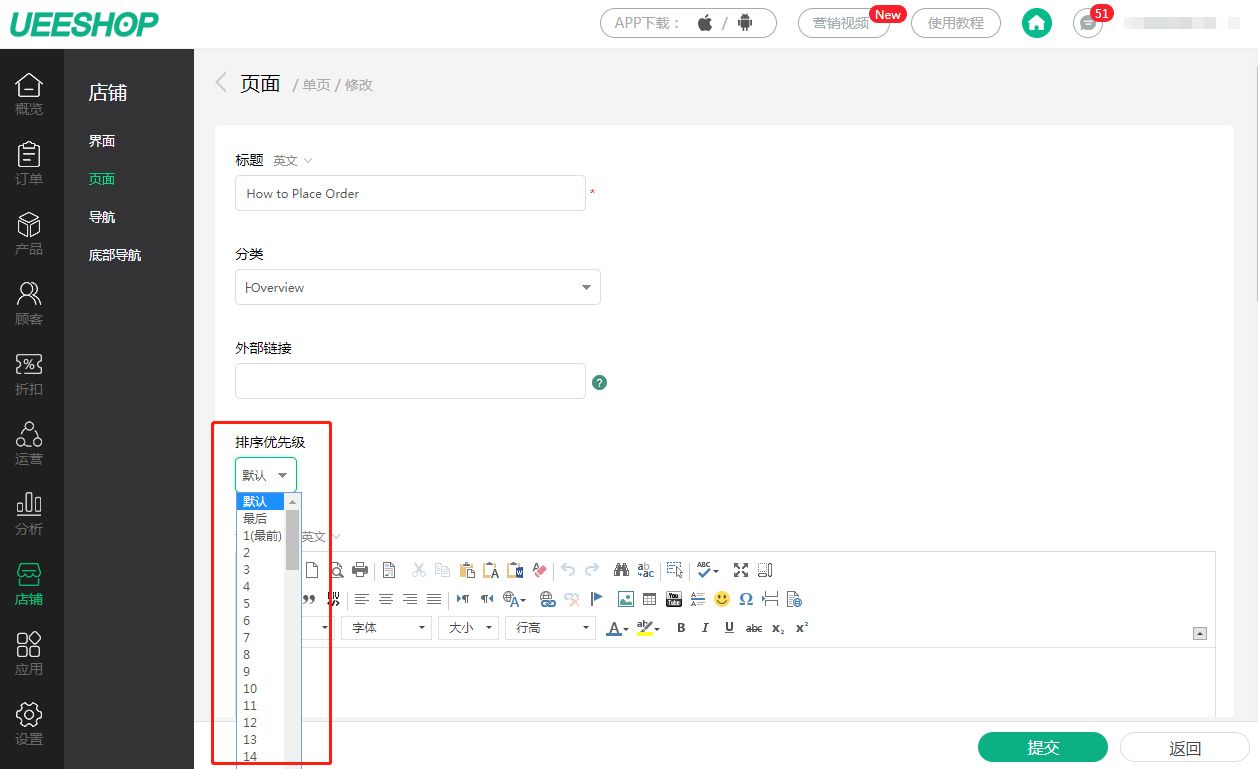1258x769 pixels.
Task: Apply bold formatting
Action: 681,628
